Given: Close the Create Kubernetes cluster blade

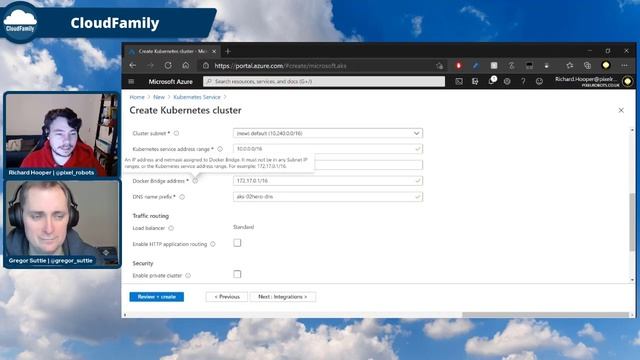Looking at the screenshot, I should tap(621, 110).
